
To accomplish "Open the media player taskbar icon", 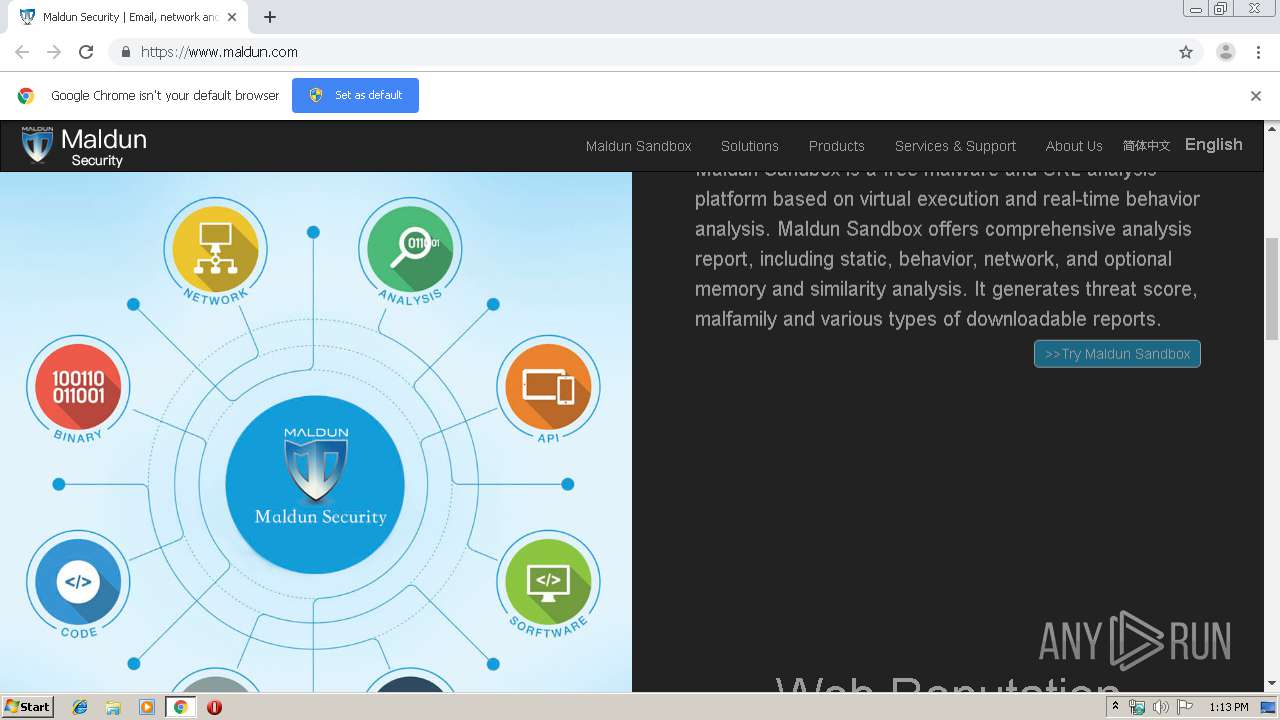I will click(147, 707).
